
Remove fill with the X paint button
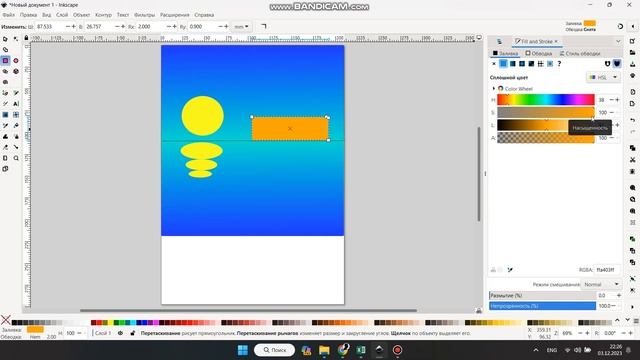494,64
